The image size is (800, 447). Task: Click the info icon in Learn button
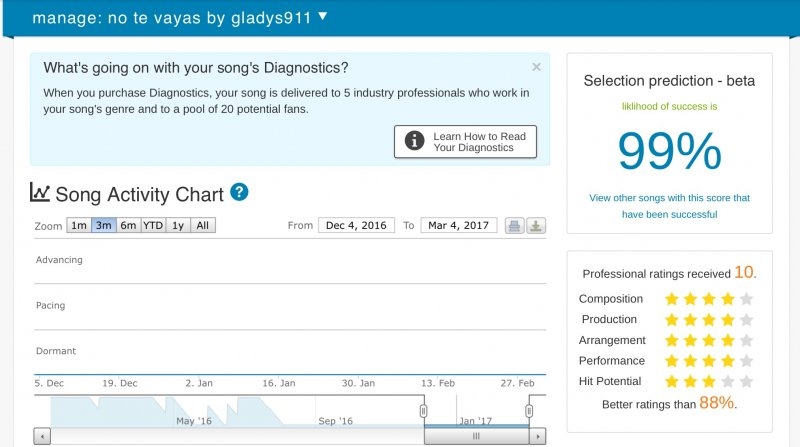[x=414, y=142]
